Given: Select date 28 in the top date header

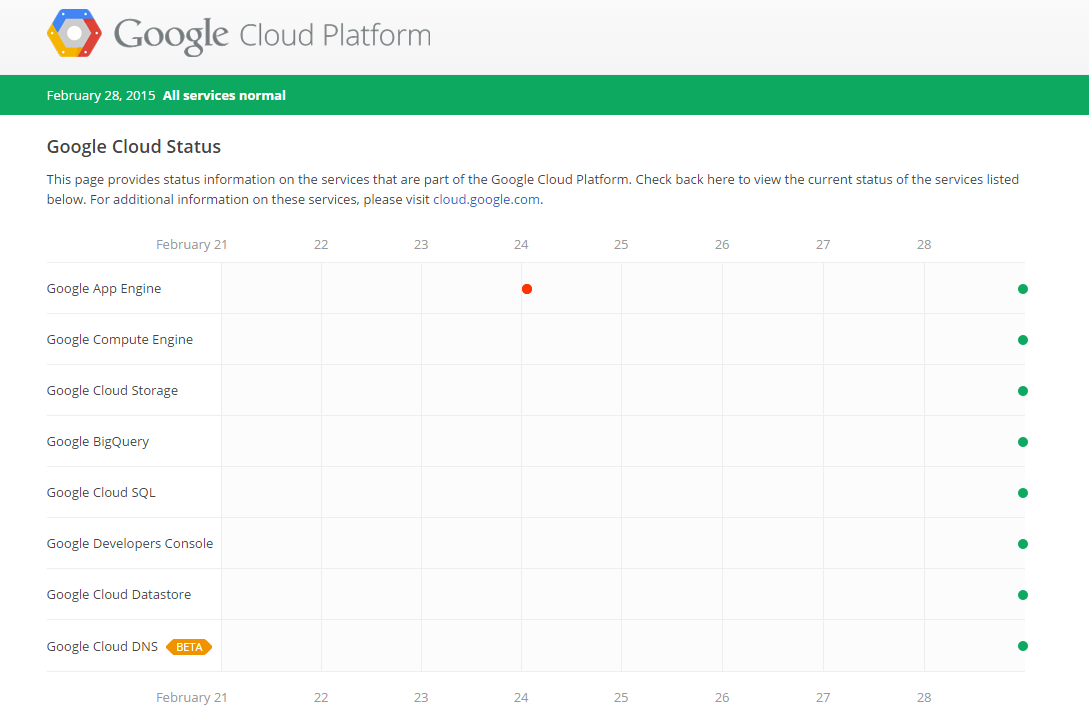Looking at the screenshot, I should coord(924,245).
